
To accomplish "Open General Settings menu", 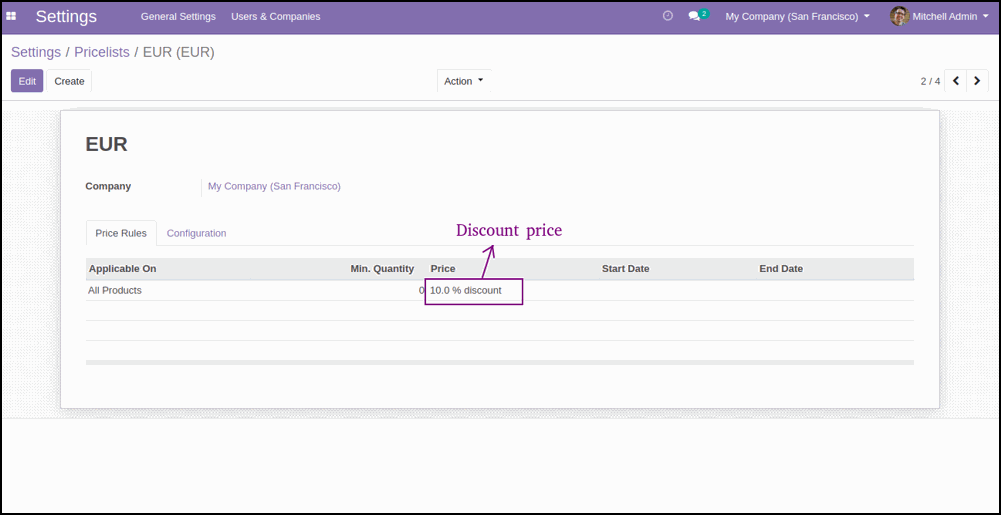I will tap(178, 17).
